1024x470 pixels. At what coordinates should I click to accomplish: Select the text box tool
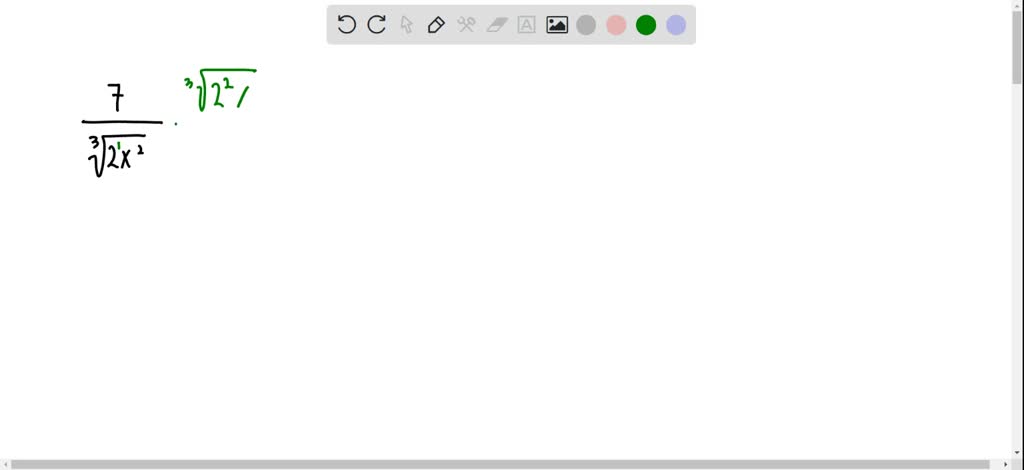[526, 25]
